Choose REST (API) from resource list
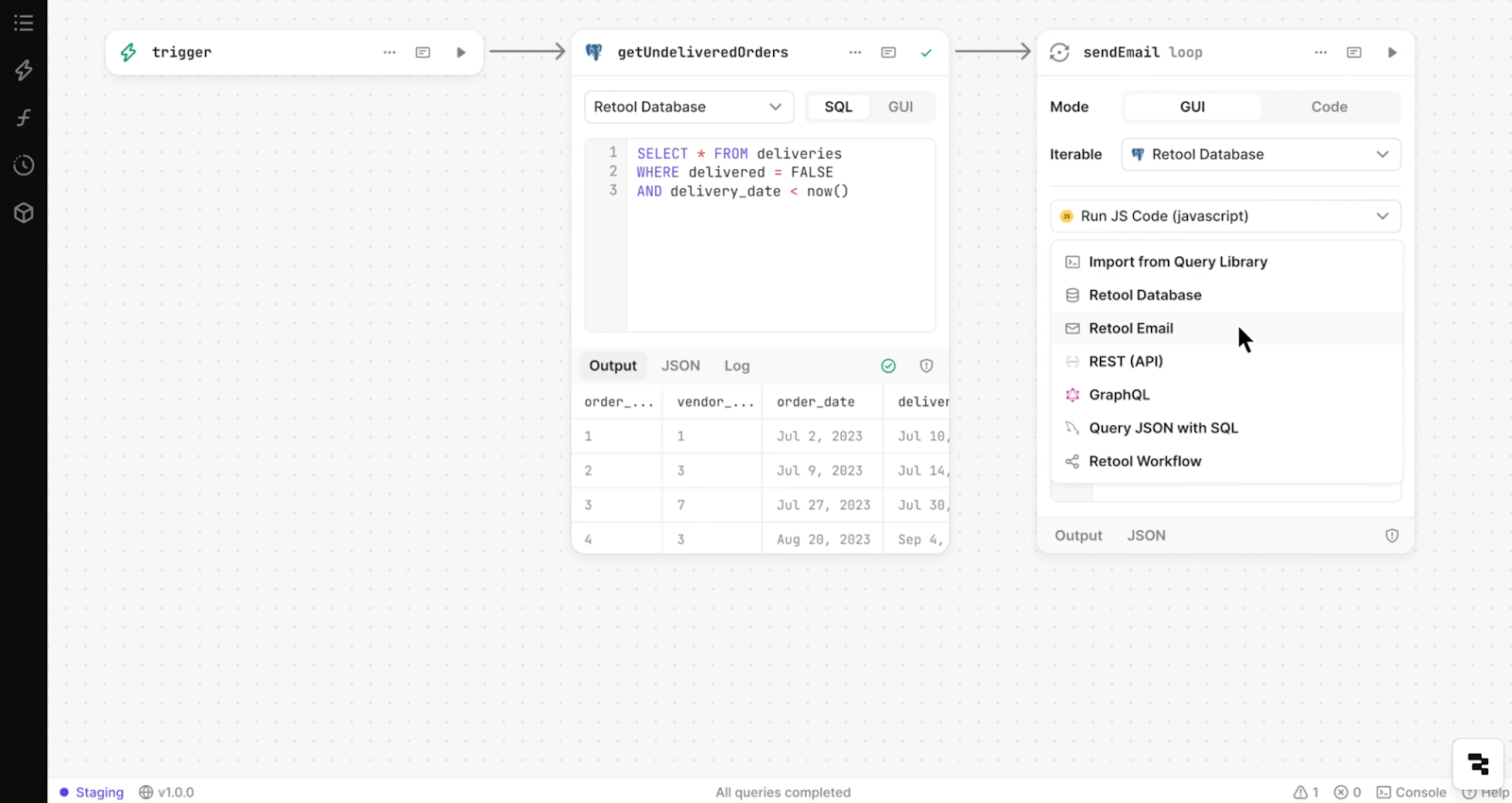 coord(1227,361)
